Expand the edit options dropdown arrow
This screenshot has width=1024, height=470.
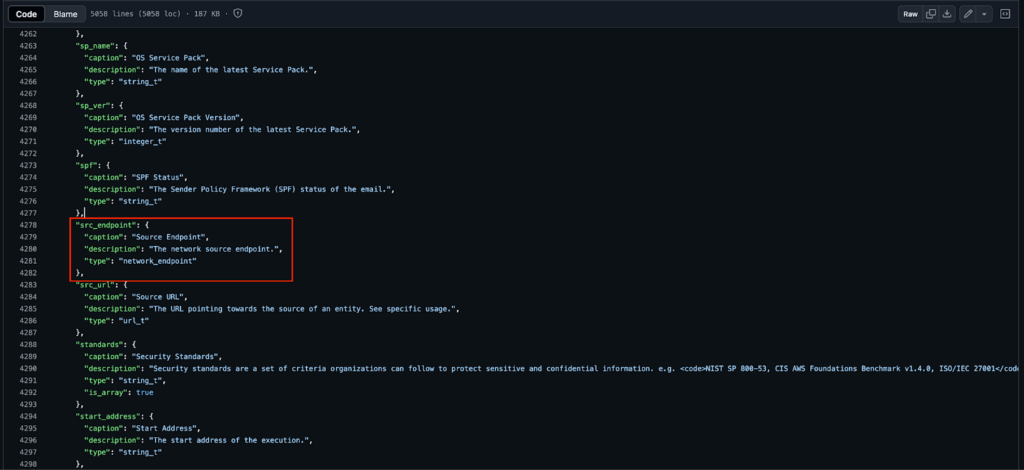coord(984,14)
